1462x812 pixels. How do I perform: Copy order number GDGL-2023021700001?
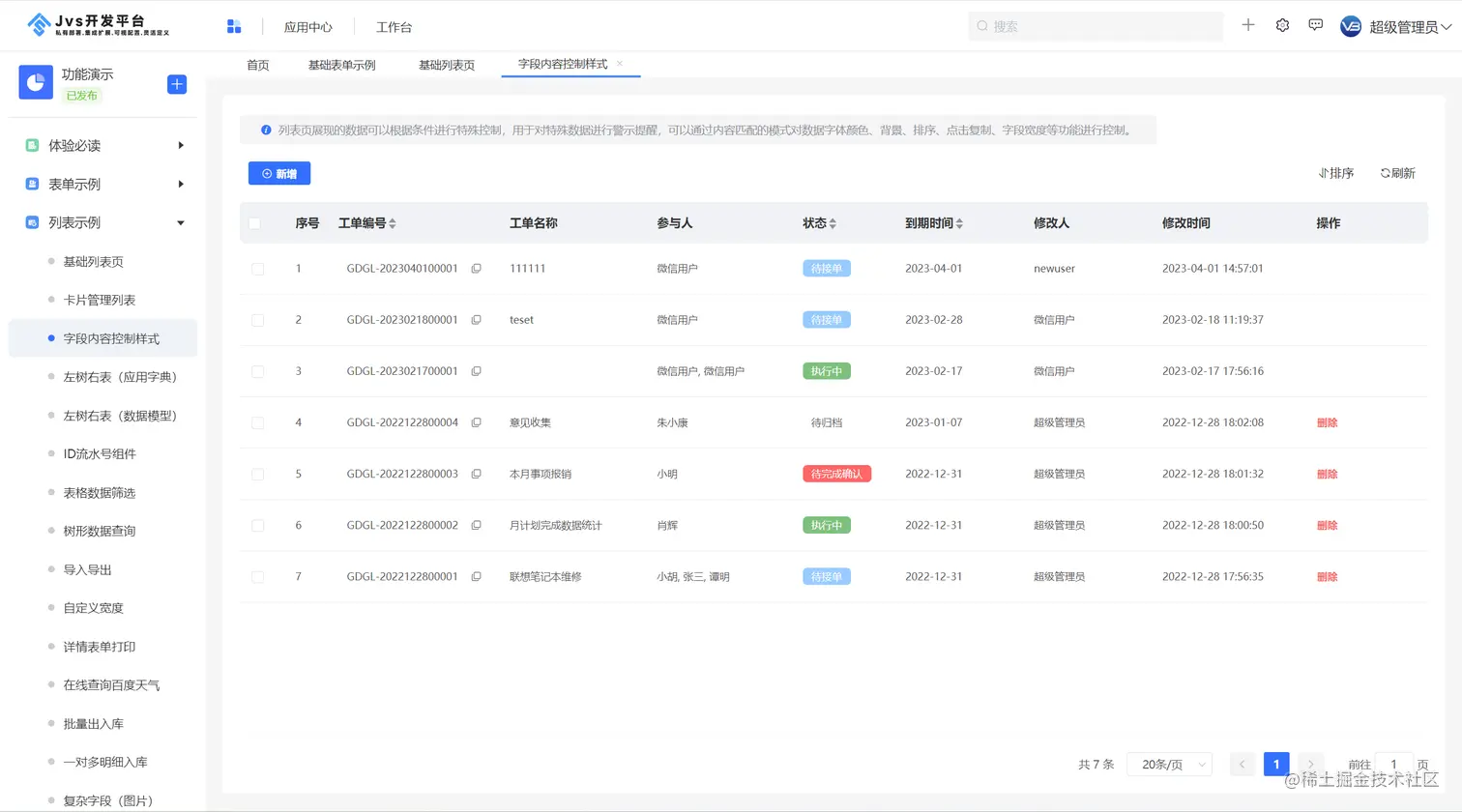pos(476,371)
